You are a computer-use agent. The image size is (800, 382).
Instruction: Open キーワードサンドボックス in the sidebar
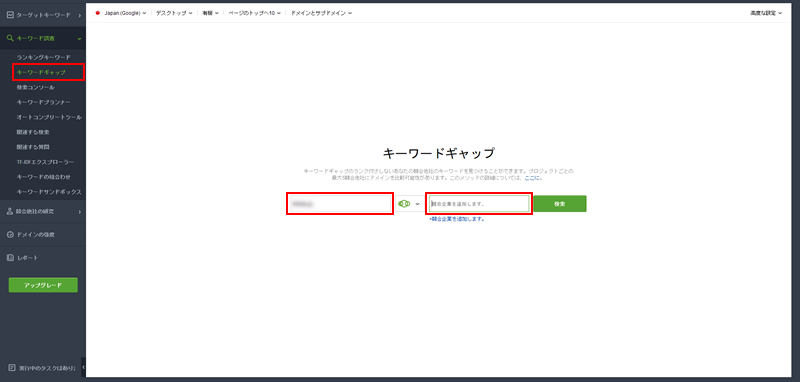pyautogui.click(x=49, y=192)
